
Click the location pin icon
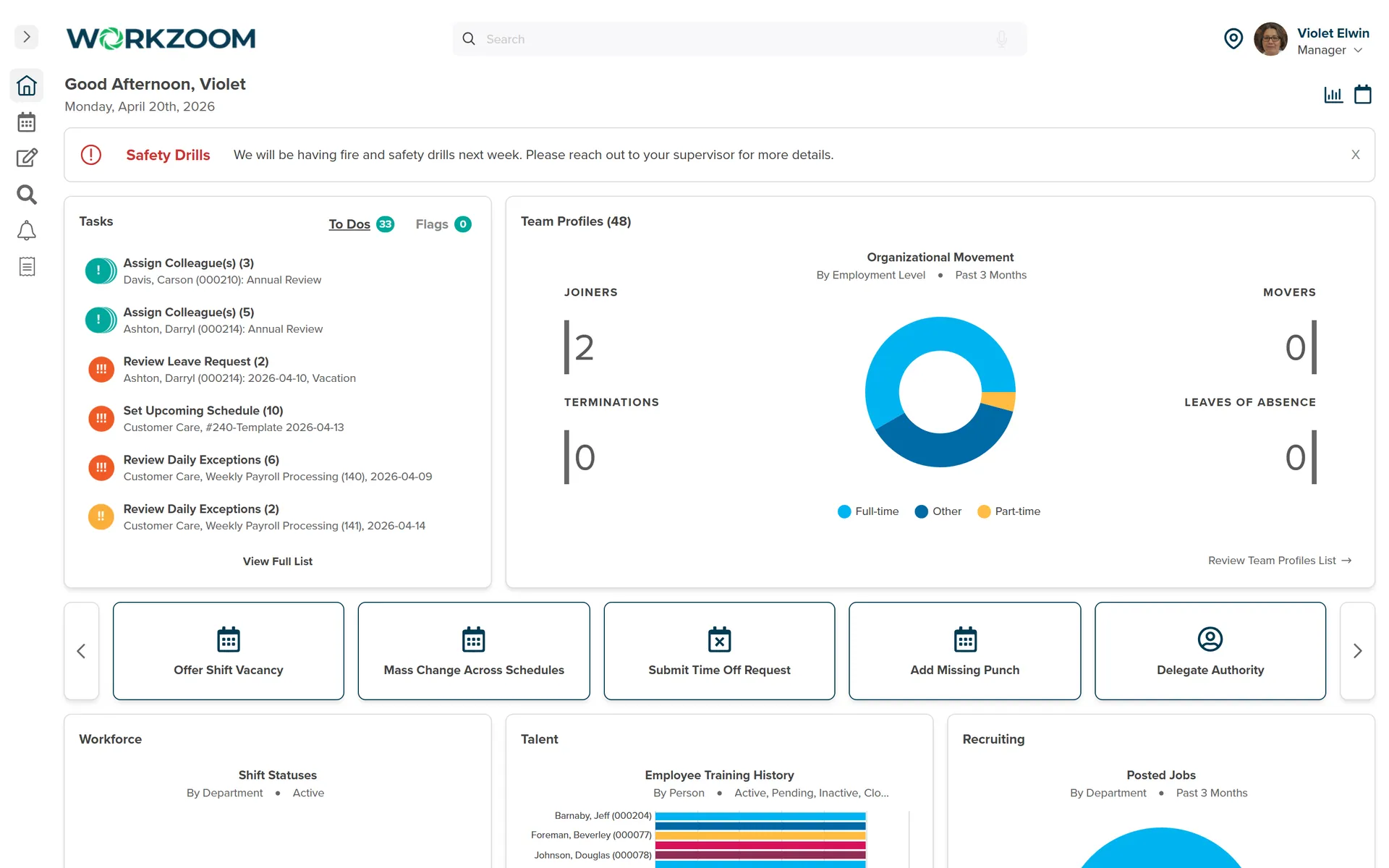1233,38
